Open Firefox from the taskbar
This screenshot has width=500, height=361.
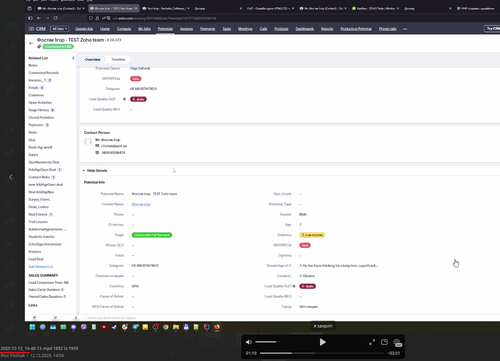[217, 327]
